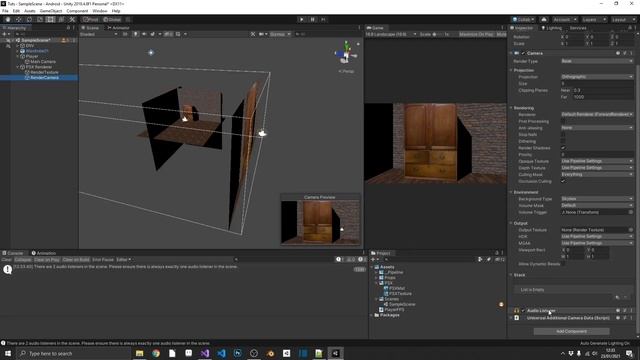
Task: Toggle Dithering checkbox
Action: coord(563,141)
